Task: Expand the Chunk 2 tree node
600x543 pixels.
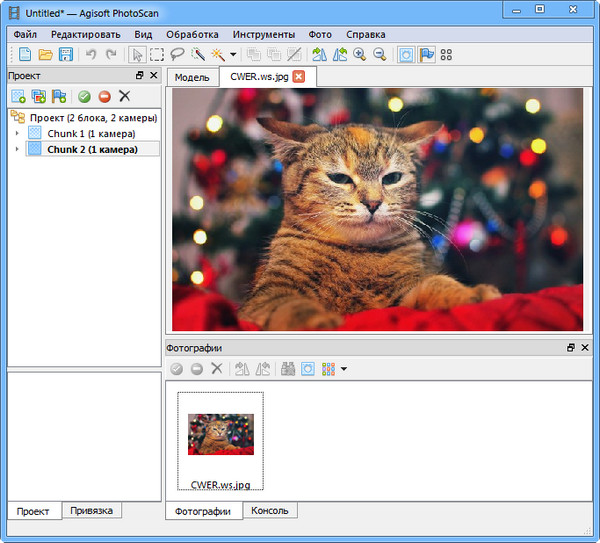Action: tap(17, 149)
